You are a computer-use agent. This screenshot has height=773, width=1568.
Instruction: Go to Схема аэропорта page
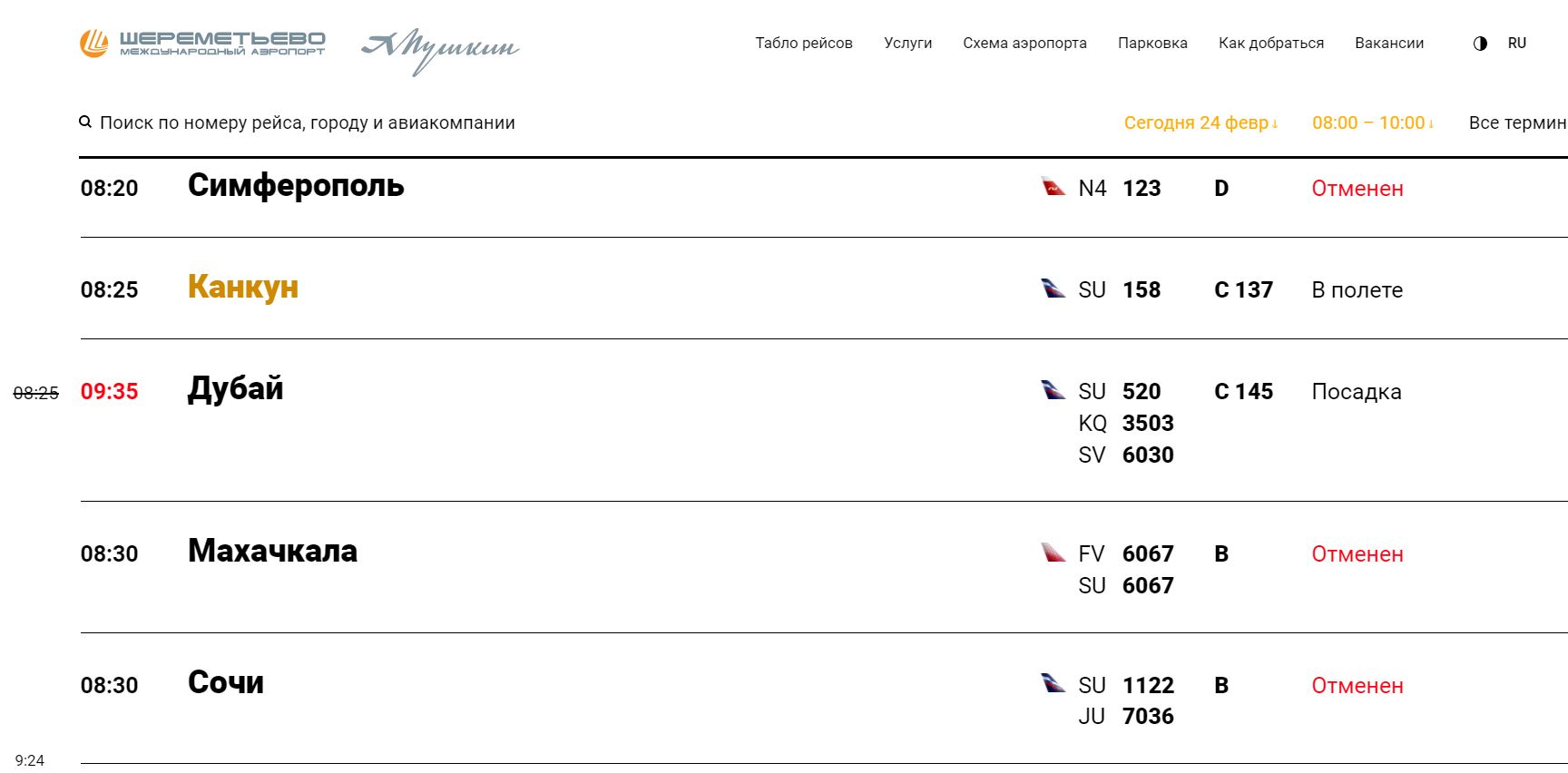[x=1024, y=43]
